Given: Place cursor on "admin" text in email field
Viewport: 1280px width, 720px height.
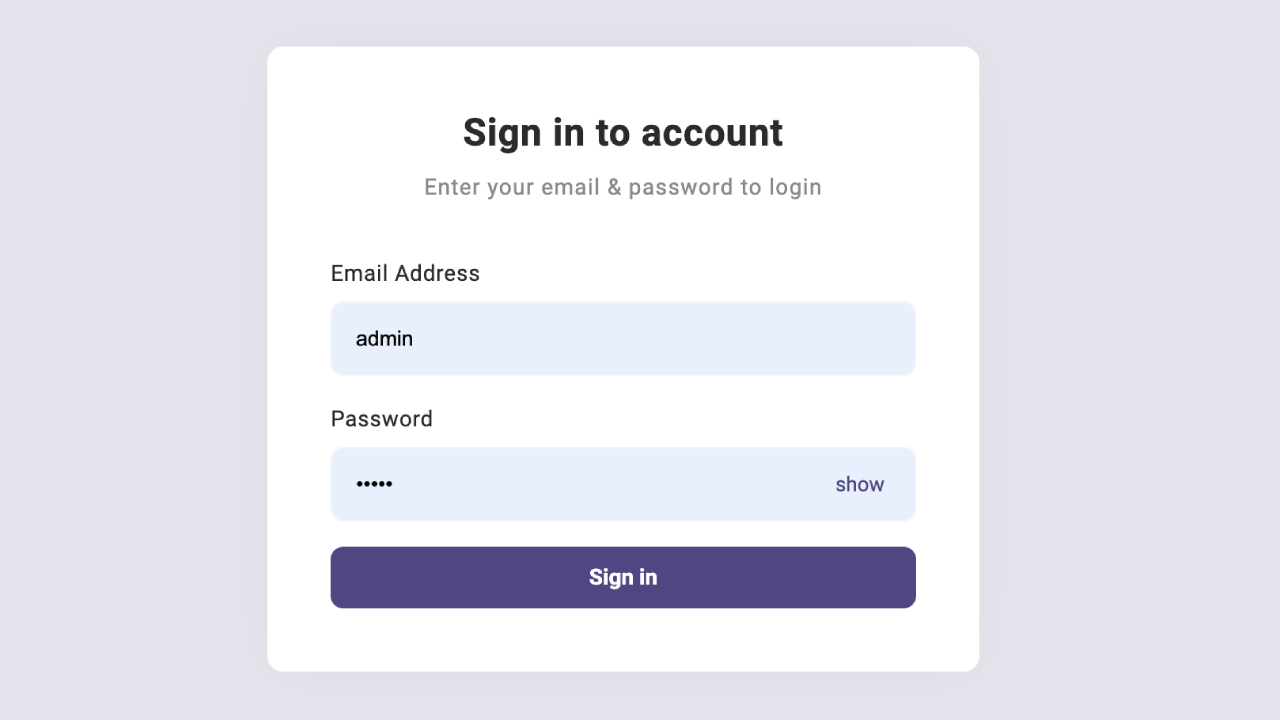Looking at the screenshot, I should tap(384, 339).
